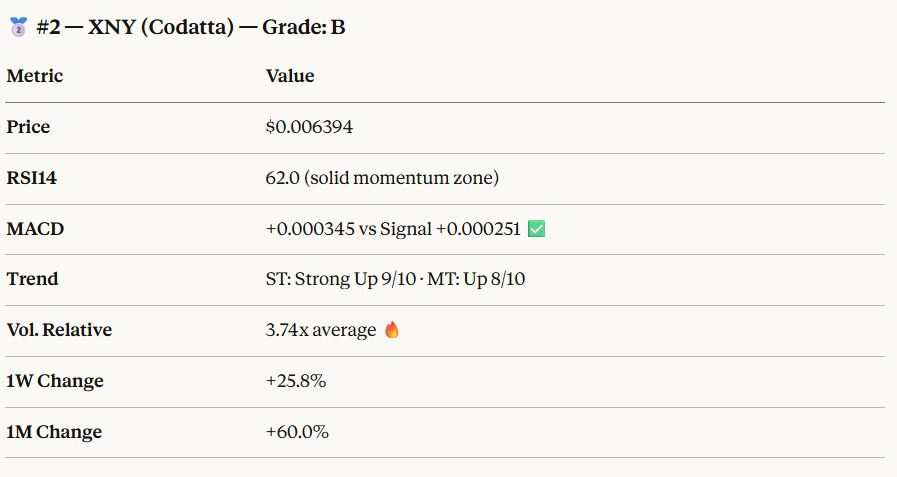Select the RSI14 row label

[x=32, y=178]
